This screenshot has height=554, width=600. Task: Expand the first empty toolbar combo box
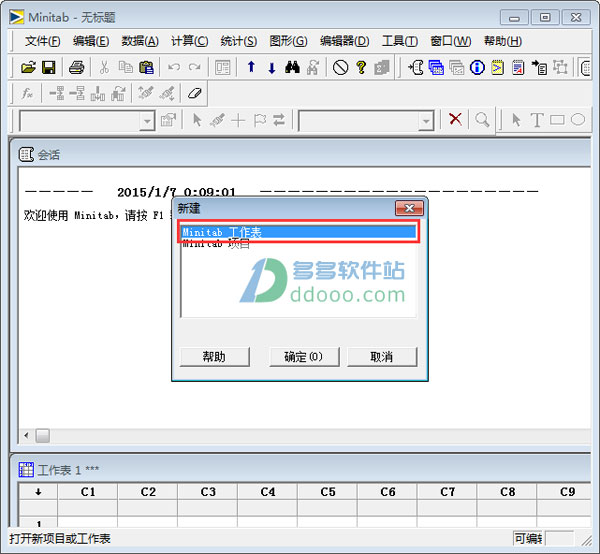(x=147, y=121)
